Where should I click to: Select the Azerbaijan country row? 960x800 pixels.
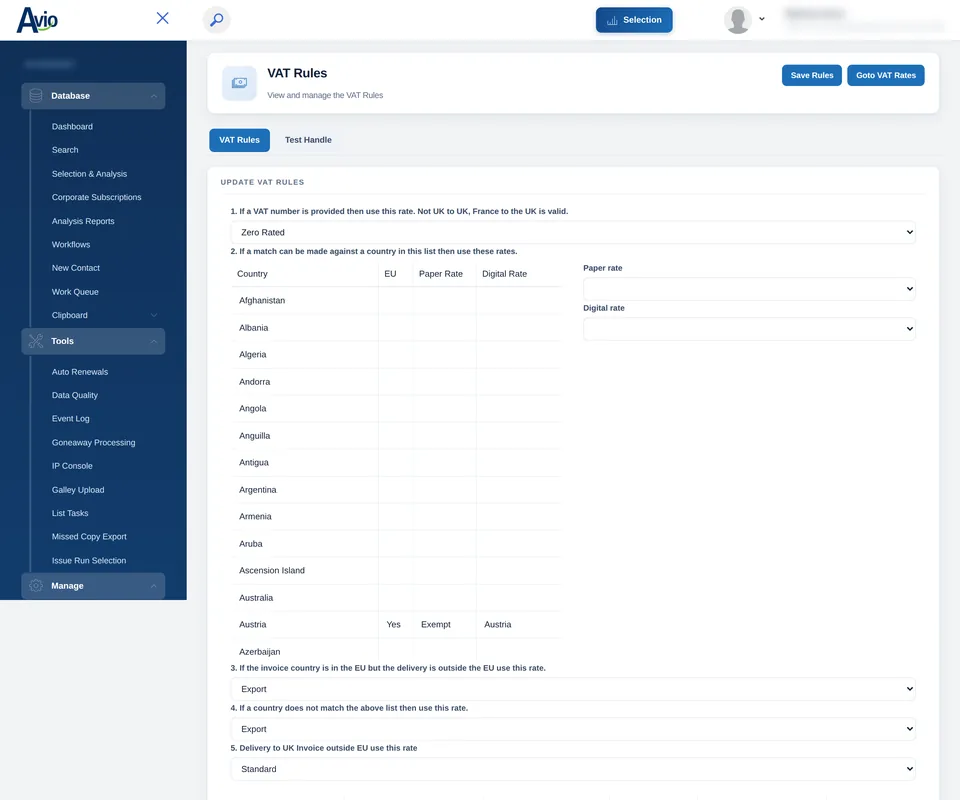[x=396, y=650]
